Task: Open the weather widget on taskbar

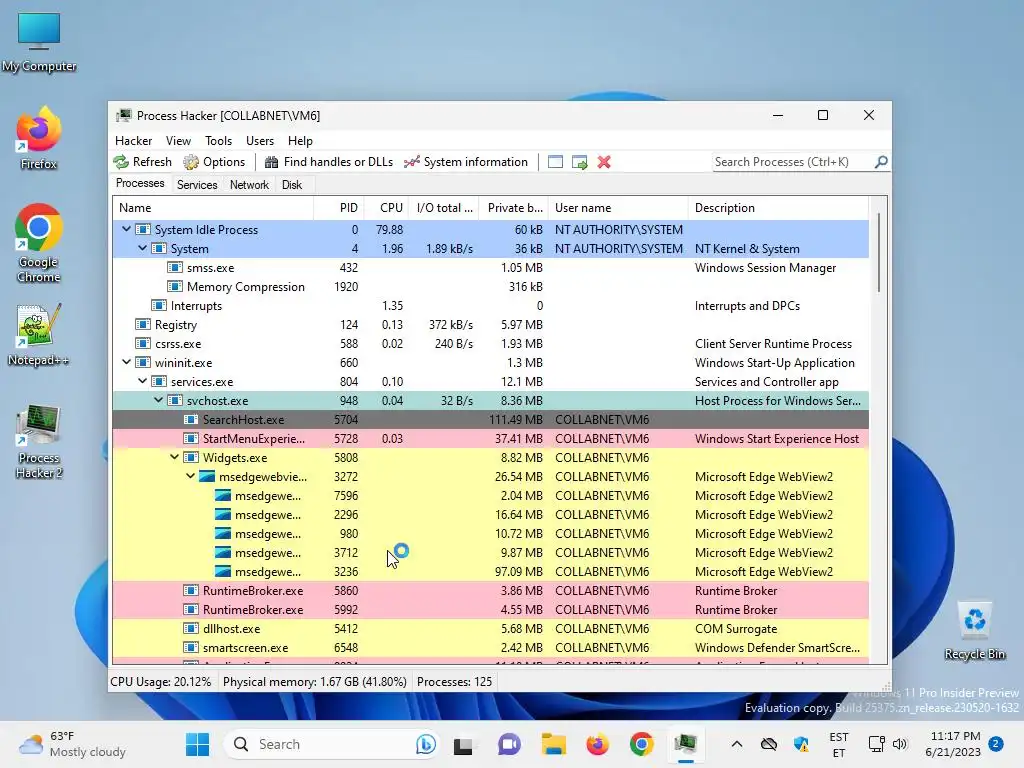Action: 72,744
